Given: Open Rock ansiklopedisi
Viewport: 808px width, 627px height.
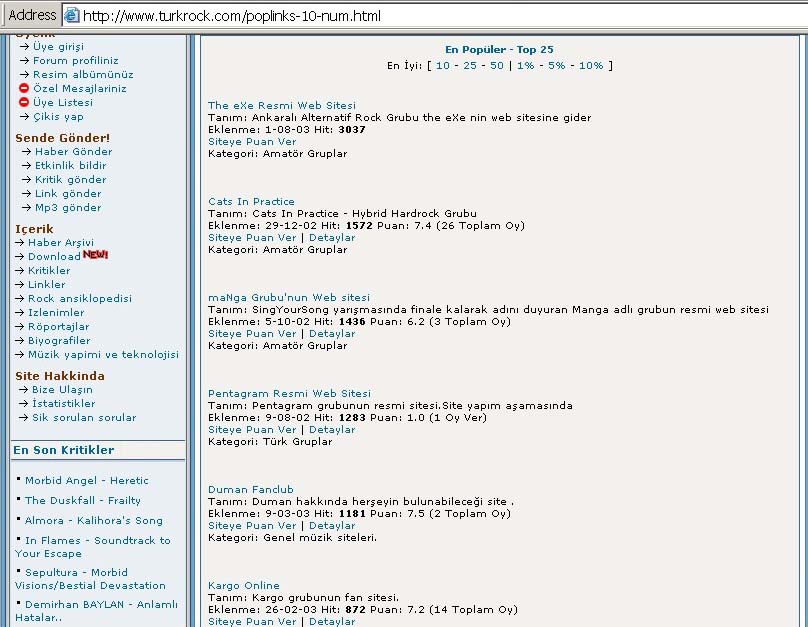Looking at the screenshot, I should pos(80,298).
